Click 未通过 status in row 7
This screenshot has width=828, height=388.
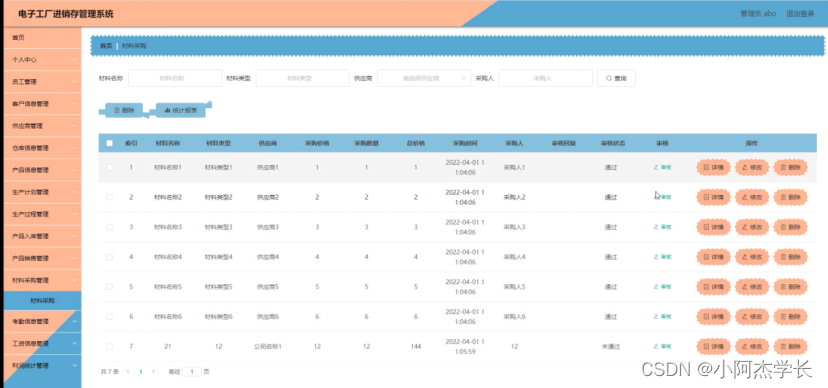[x=611, y=346]
